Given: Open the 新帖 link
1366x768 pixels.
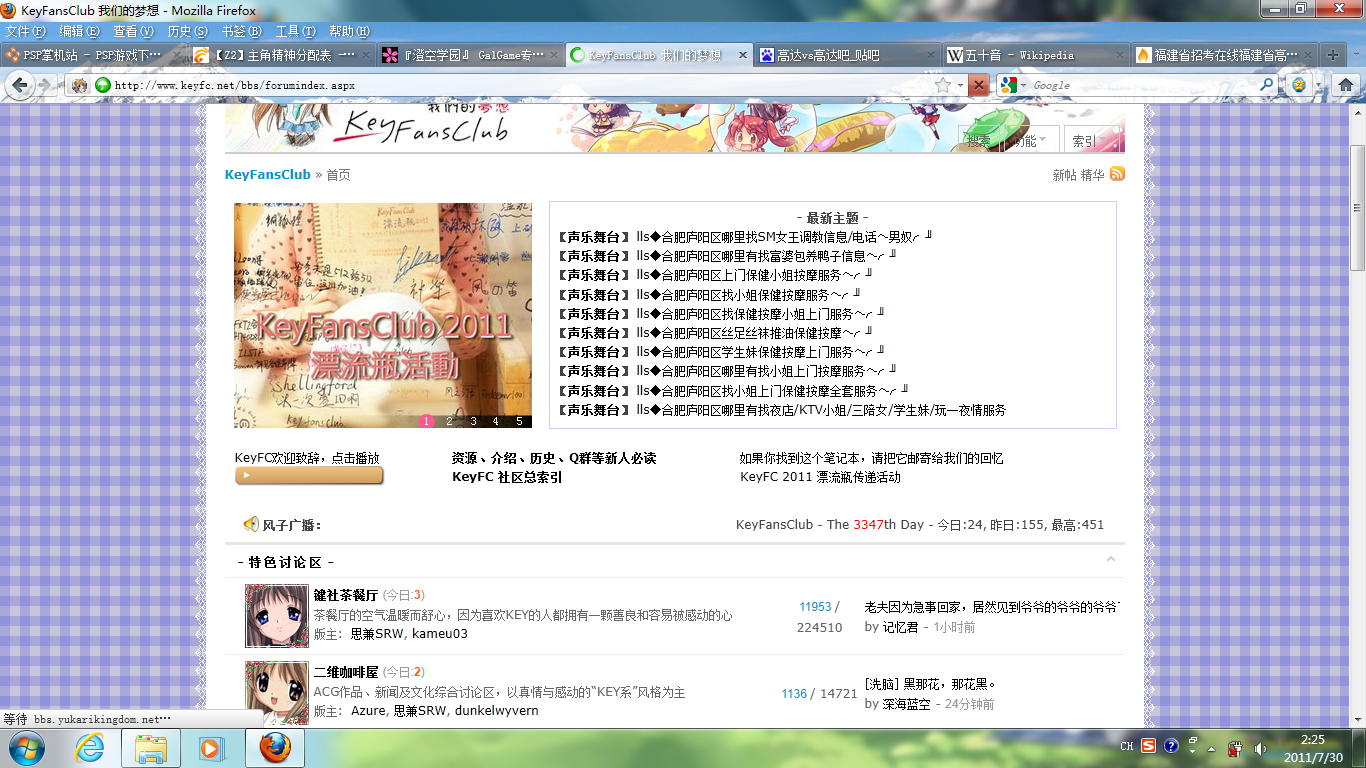Looking at the screenshot, I should pos(1064,175).
